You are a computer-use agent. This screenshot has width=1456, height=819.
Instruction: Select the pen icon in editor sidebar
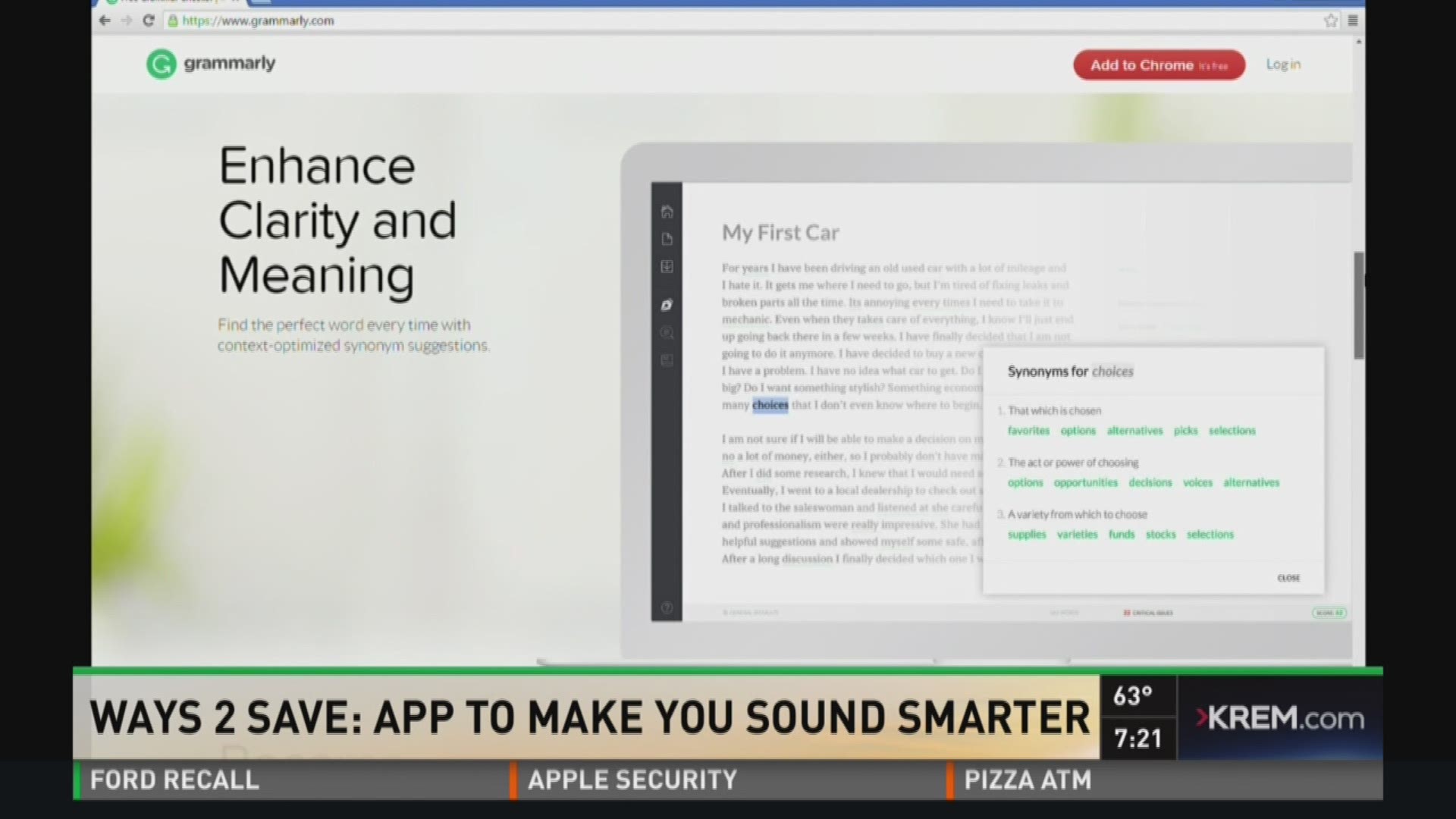(x=667, y=305)
